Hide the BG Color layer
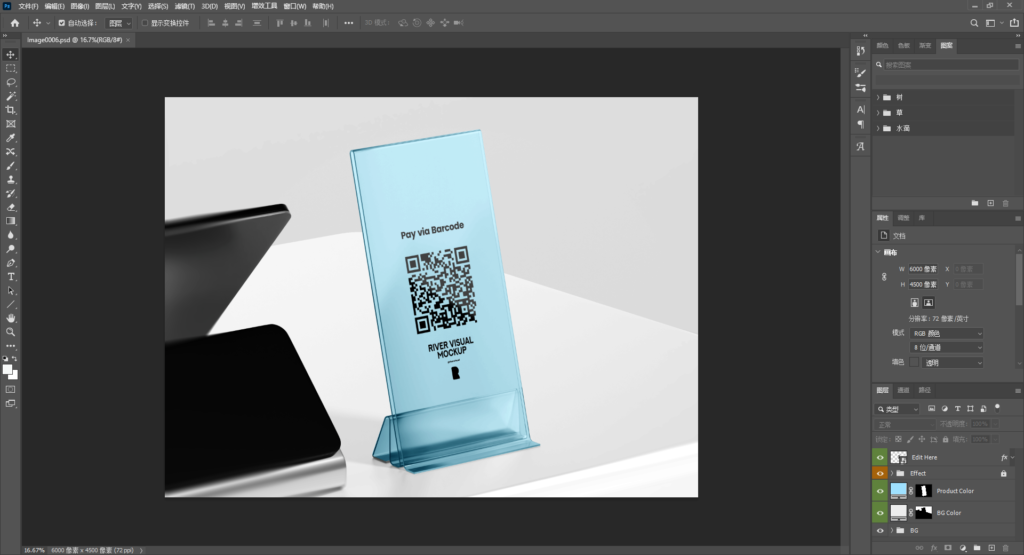This screenshot has height=555, width=1024. tap(880, 513)
